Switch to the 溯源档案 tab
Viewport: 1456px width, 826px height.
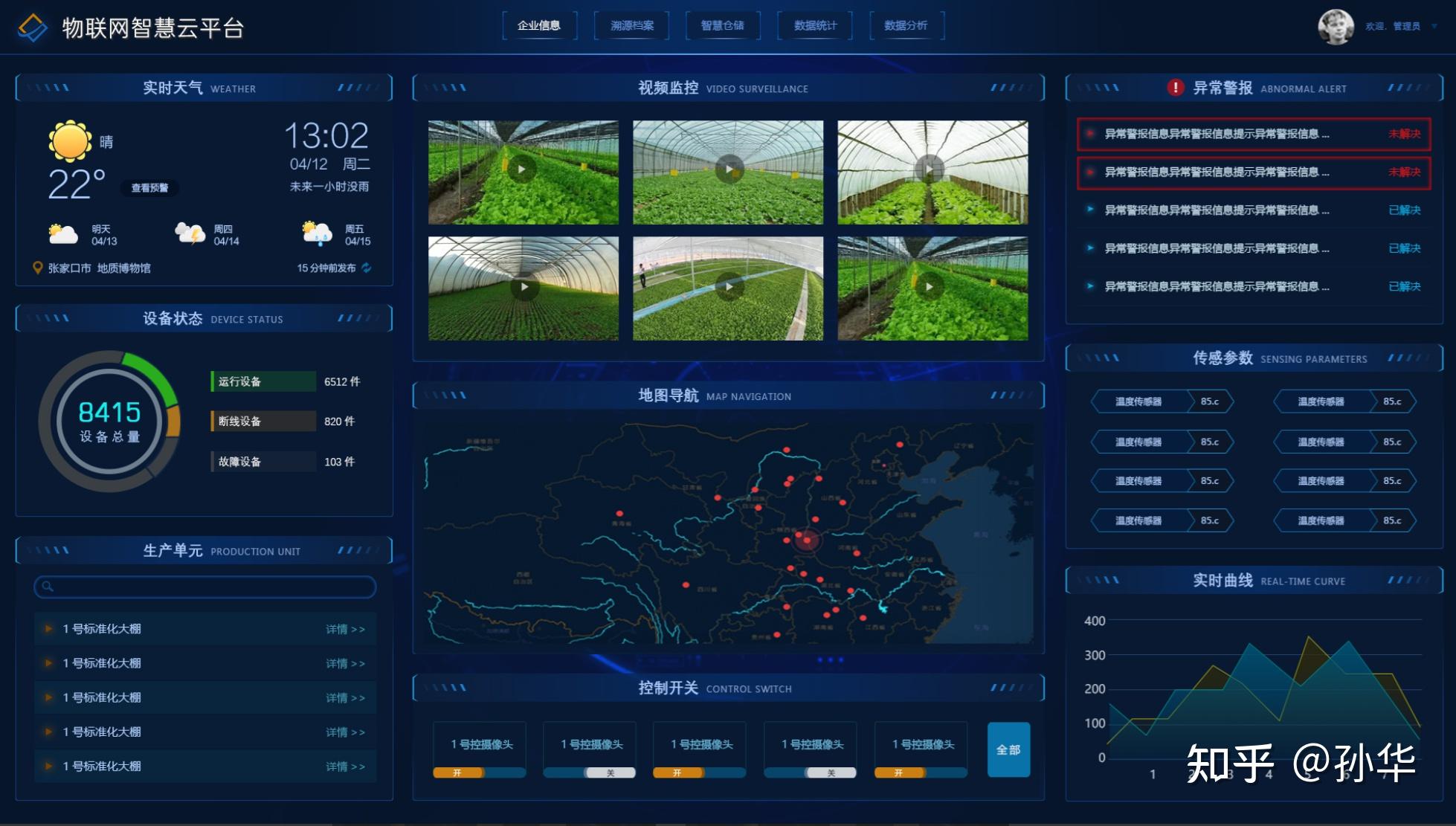point(632,25)
